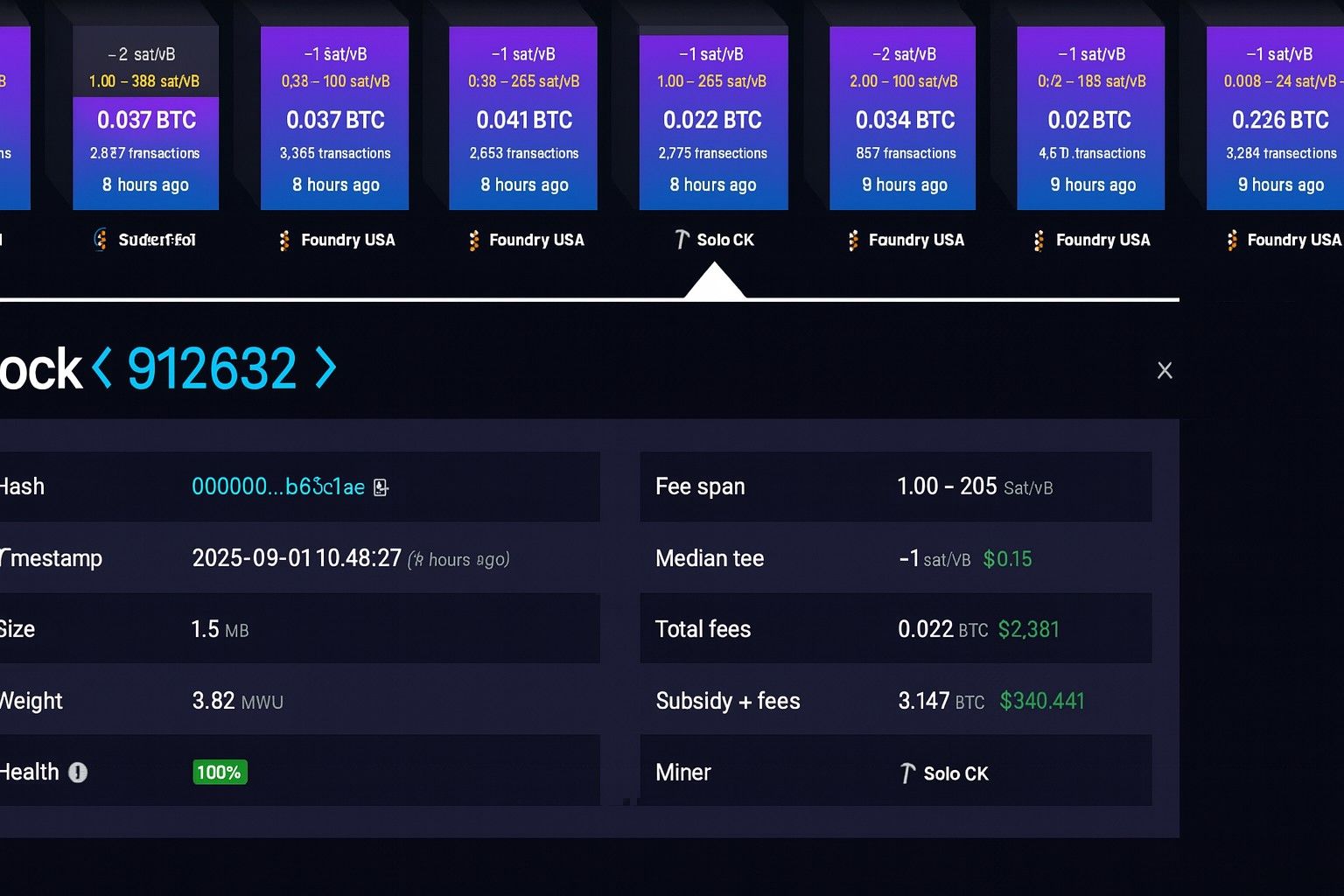Select the 0.041 BTC block card
1344x896 pixels.
pos(523,118)
